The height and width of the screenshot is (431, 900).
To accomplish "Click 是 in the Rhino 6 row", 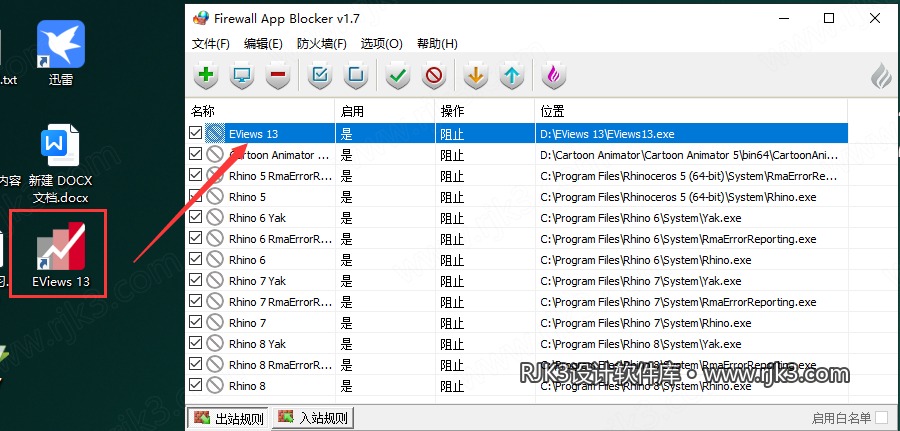I will [346, 260].
